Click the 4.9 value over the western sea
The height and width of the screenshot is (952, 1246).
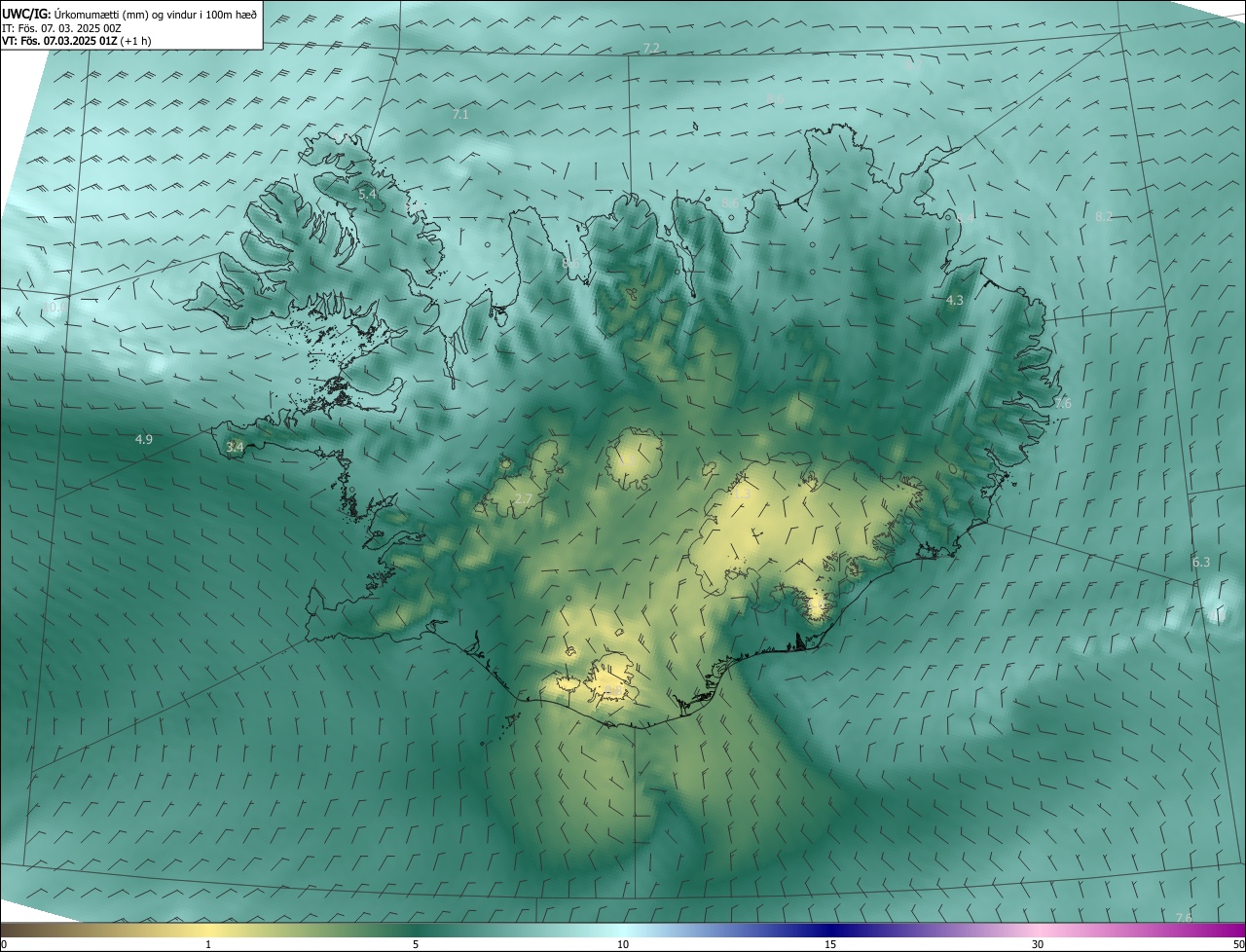tap(143, 439)
